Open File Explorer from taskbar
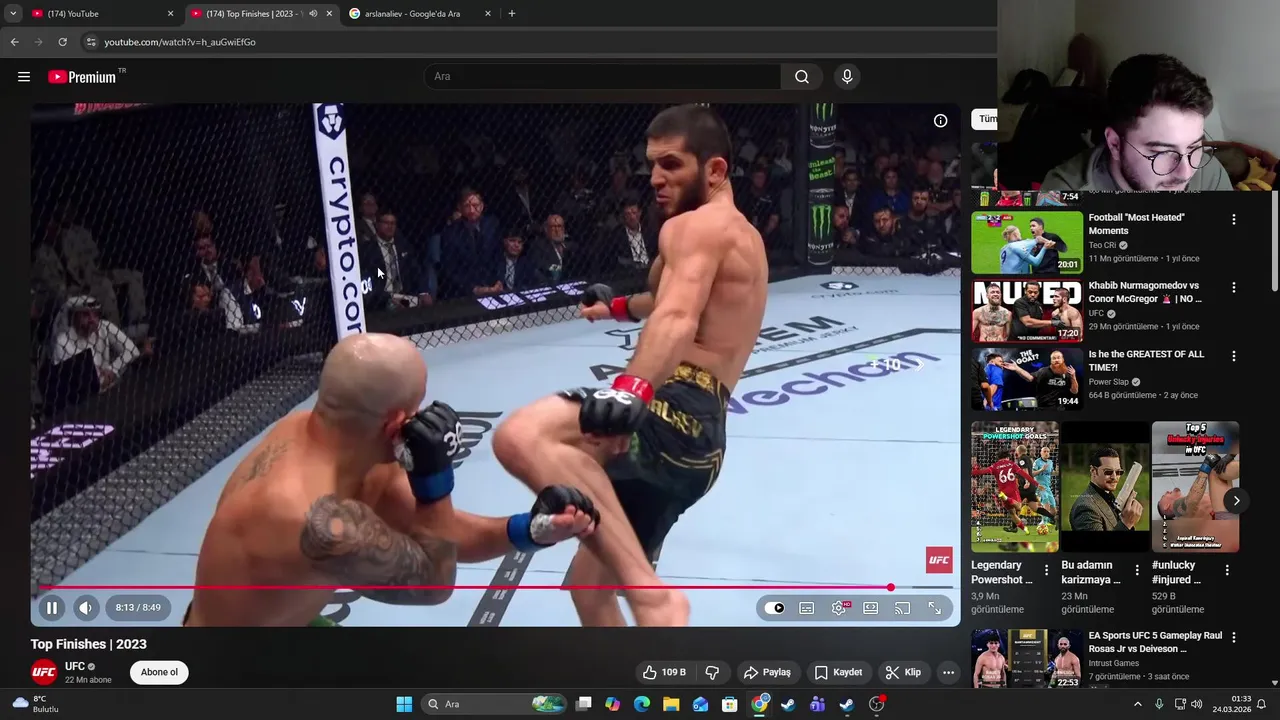 pyautogui.click(x=671, y=704)
